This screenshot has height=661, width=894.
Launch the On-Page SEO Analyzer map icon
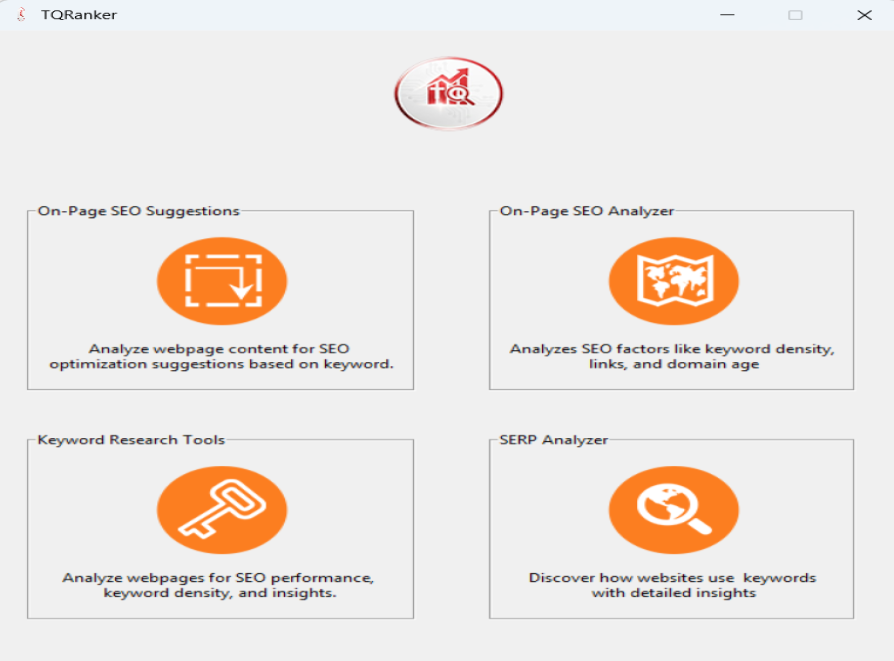tap(673, 281)
